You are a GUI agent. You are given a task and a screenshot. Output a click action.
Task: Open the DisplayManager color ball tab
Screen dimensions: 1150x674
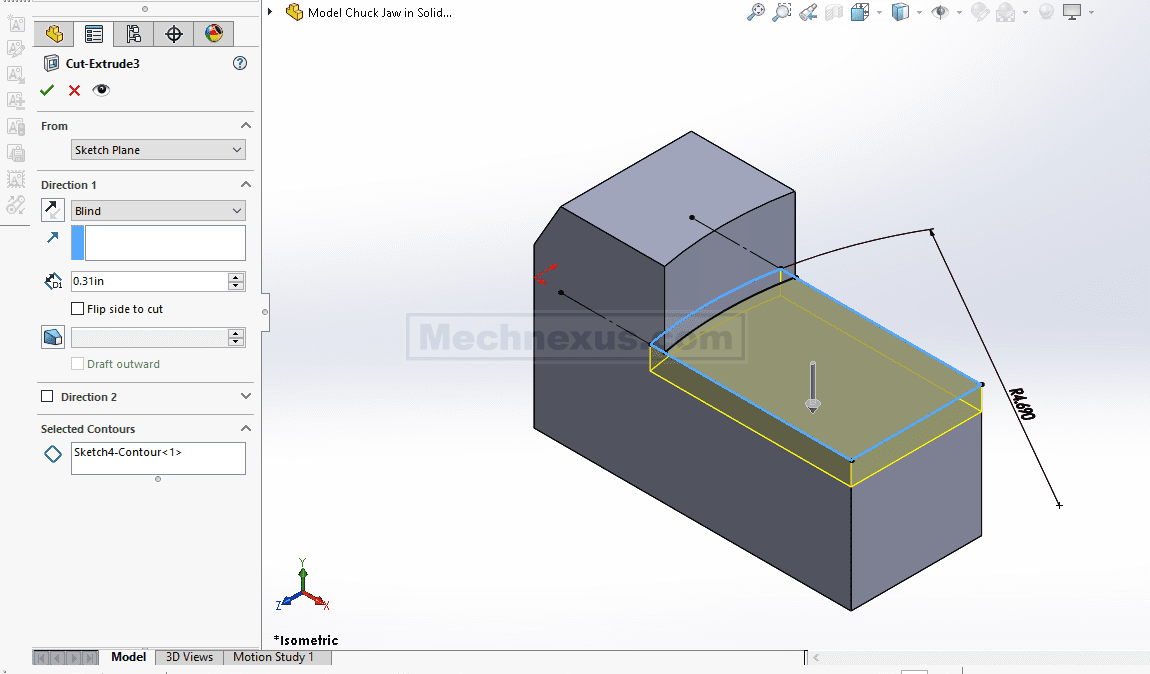click(214, 34)
